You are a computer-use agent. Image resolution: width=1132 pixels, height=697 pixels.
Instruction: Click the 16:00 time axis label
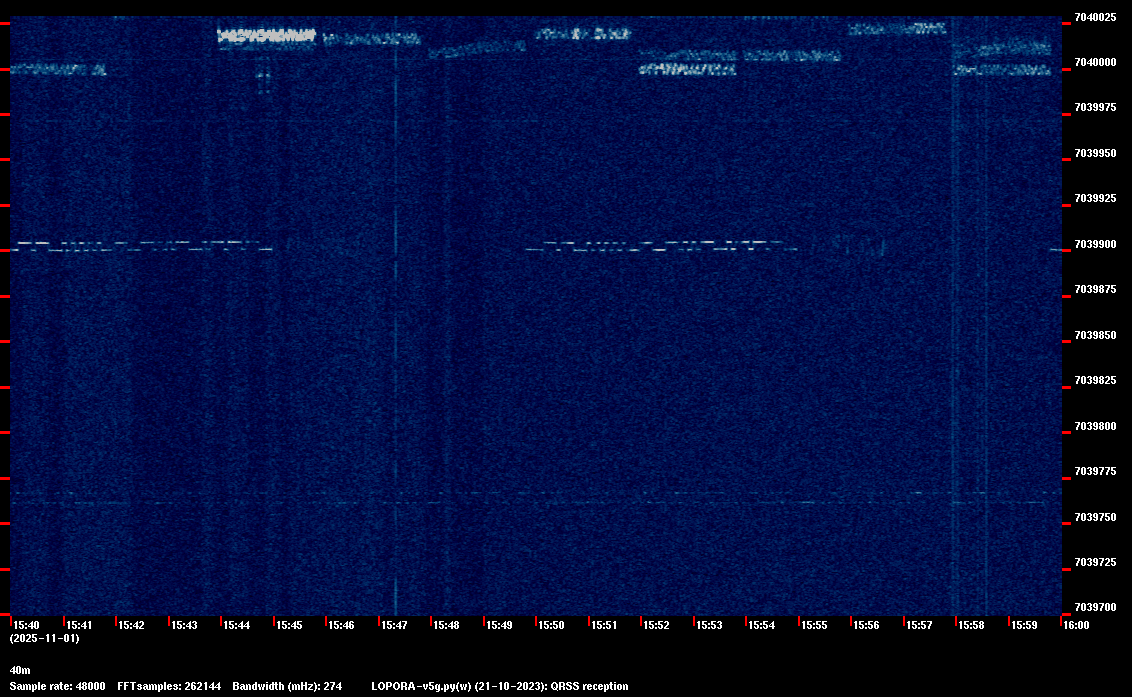(x=1076, y=625)
